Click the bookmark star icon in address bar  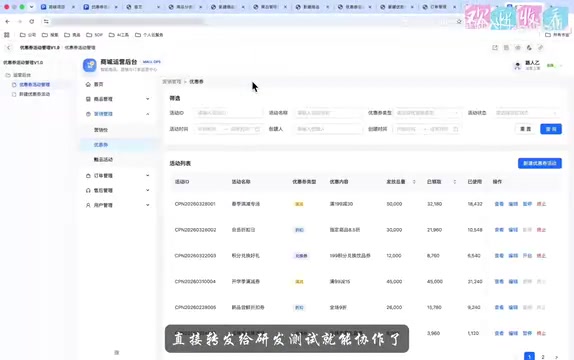pos(459,22)
